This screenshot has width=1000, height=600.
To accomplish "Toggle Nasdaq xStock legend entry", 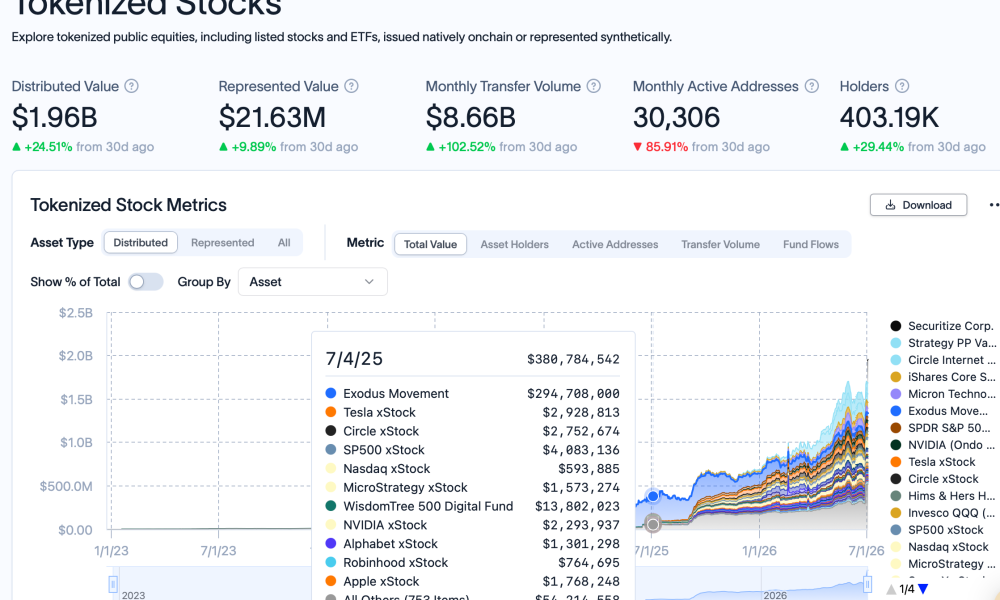I will [x=939, y=547].
